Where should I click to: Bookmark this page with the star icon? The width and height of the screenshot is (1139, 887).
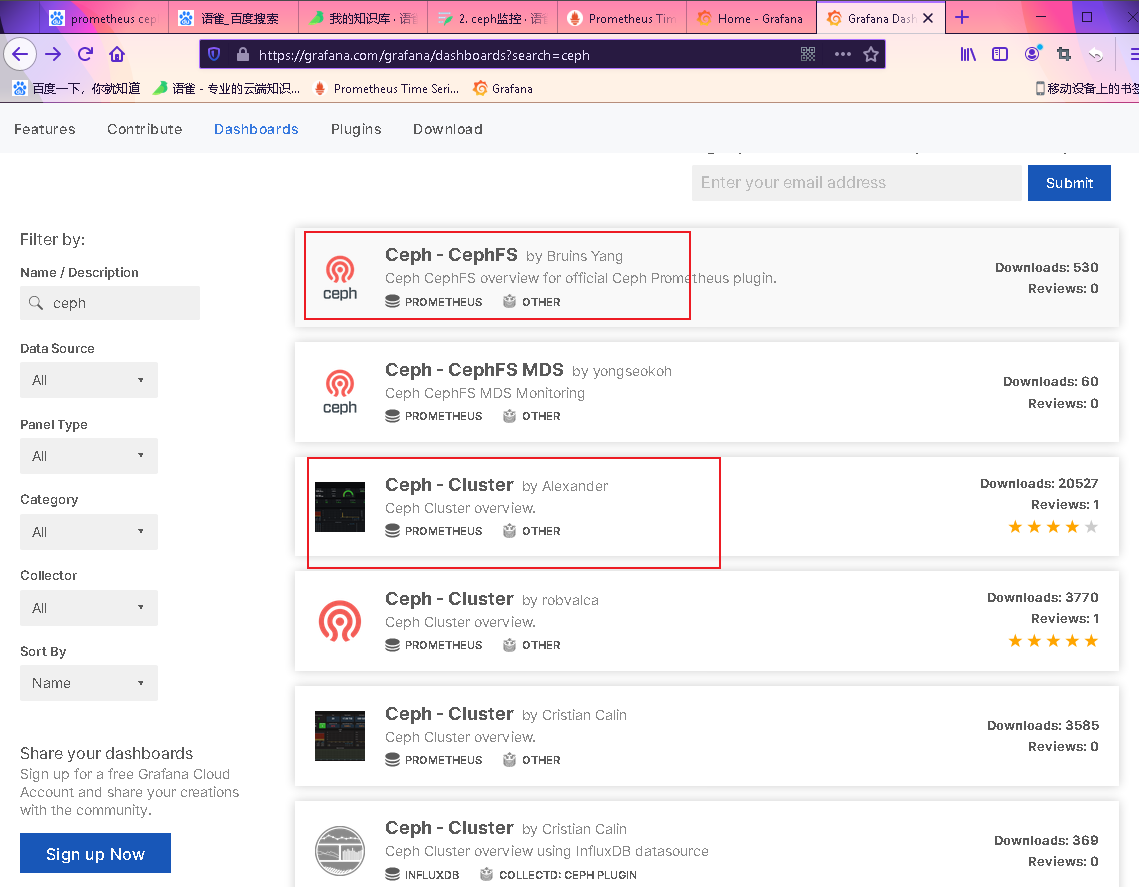point(871,54)
